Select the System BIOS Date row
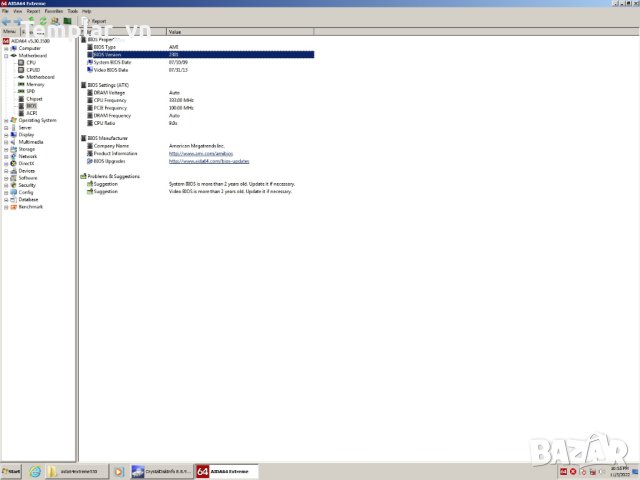This screenshot has height=480, width=640. (x=112, y=62)
